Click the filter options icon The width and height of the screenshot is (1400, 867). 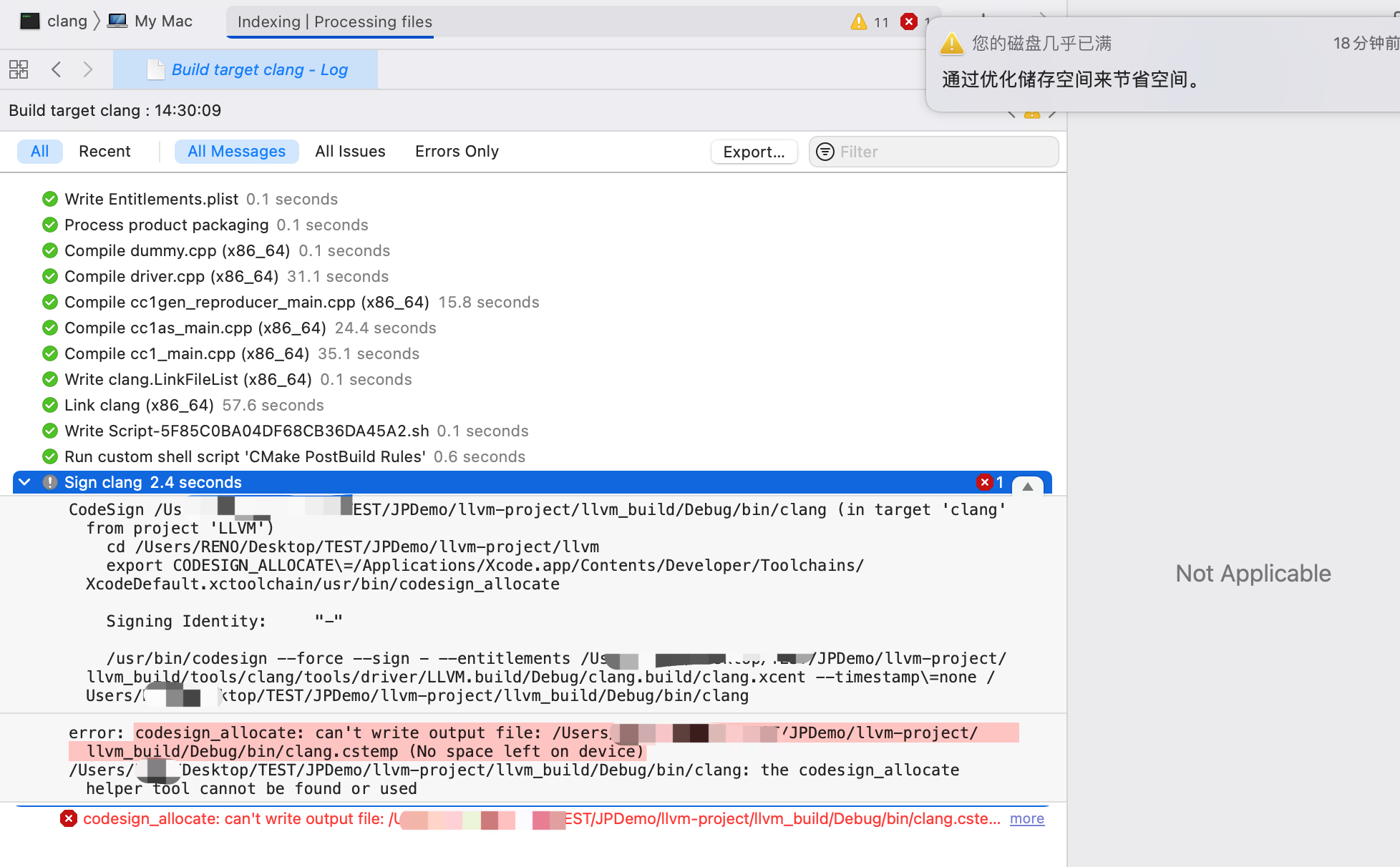(825, 152)
